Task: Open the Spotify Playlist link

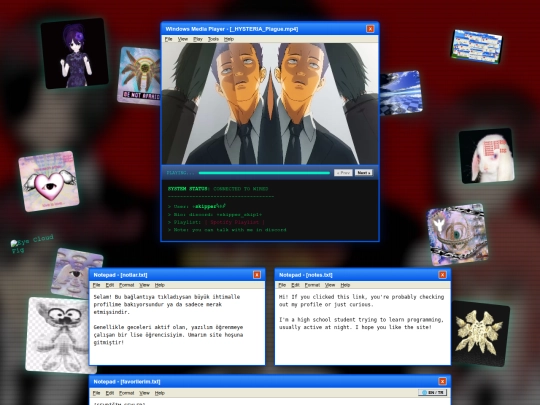Action: point(235,222)
